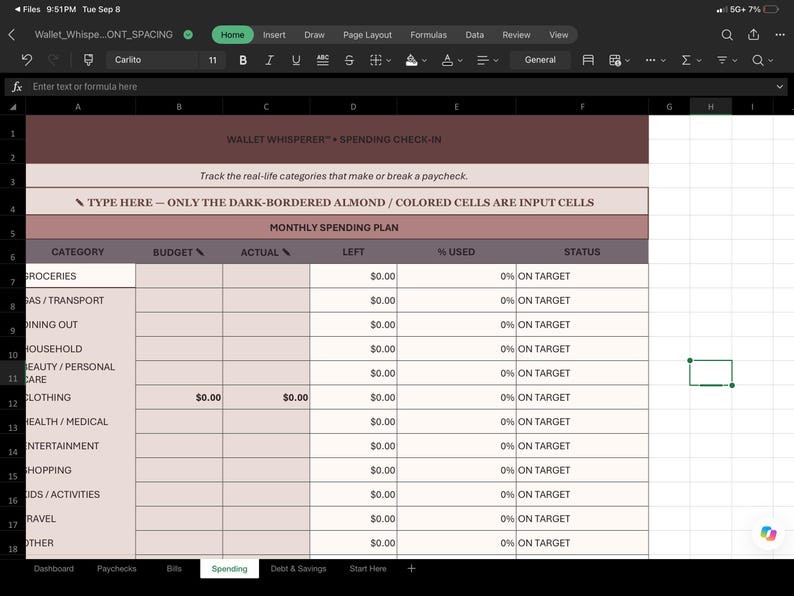Toggle strikethrough formatting
Viewport: 794px width, 596px height.
349,60
